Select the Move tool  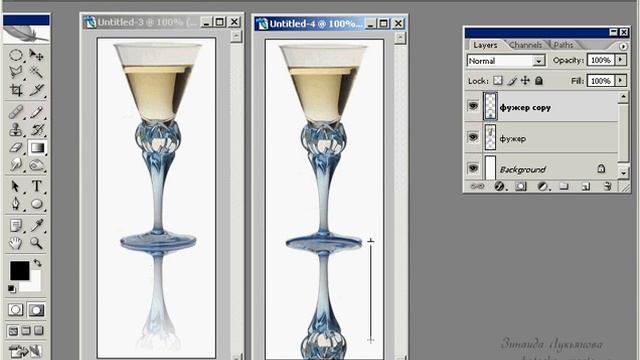(x=36, y=55)
